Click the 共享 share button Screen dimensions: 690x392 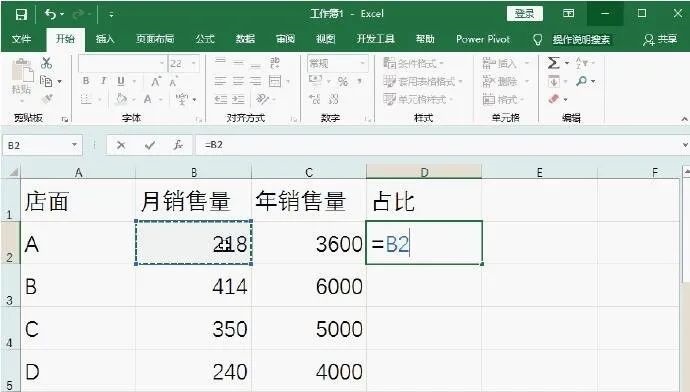pyautogui.click(x=660, y=40)
